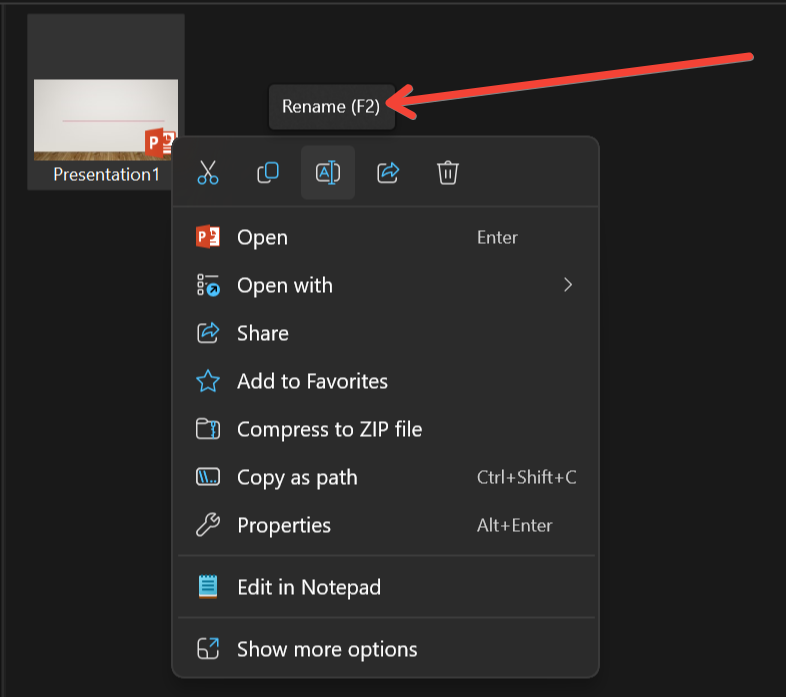The width and height of the screenshot is (786, 697).
Task: Click the Notepad icon in the menu
Action: click(208, 587)
